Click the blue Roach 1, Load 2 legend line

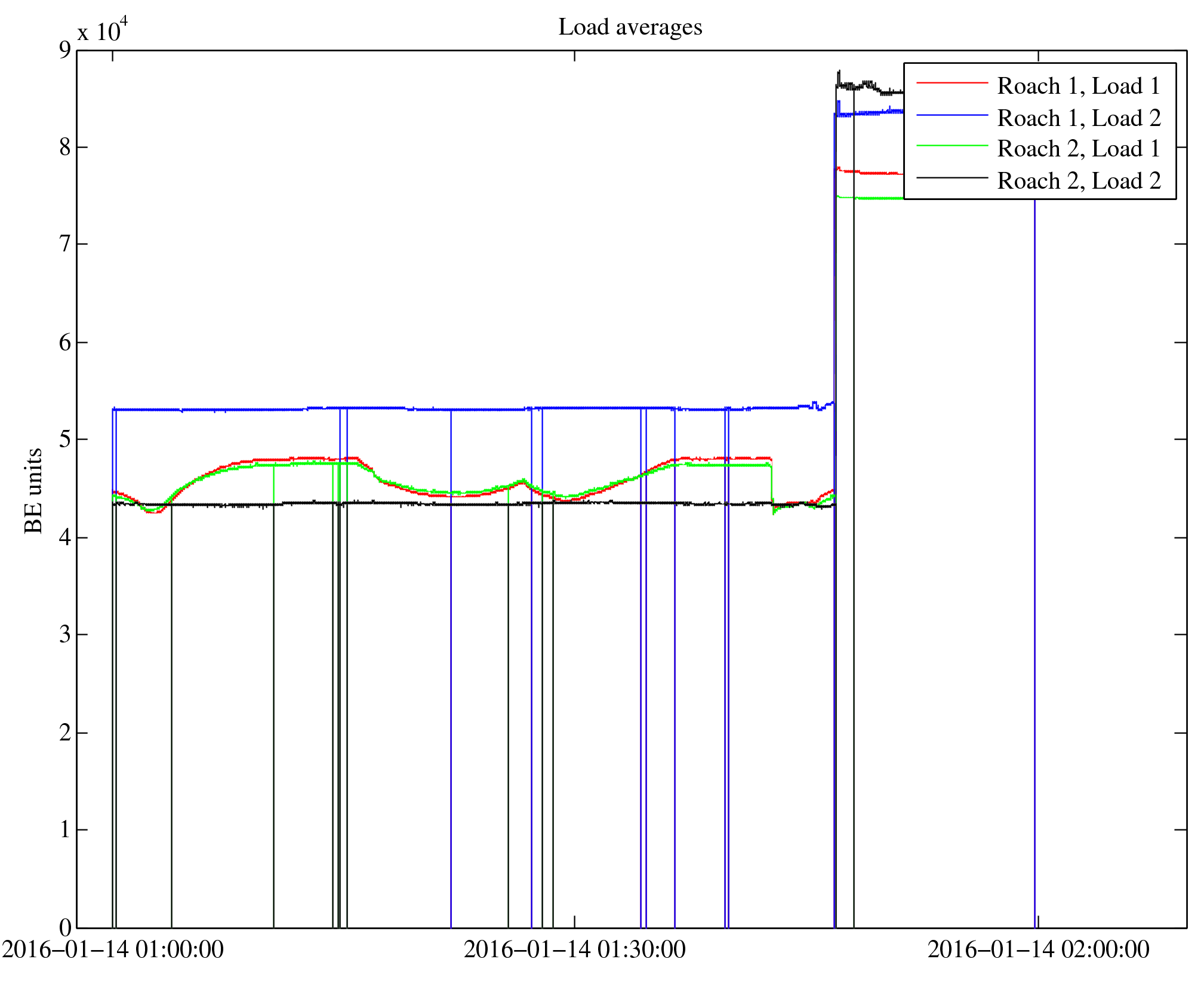[x=952, y=115]
